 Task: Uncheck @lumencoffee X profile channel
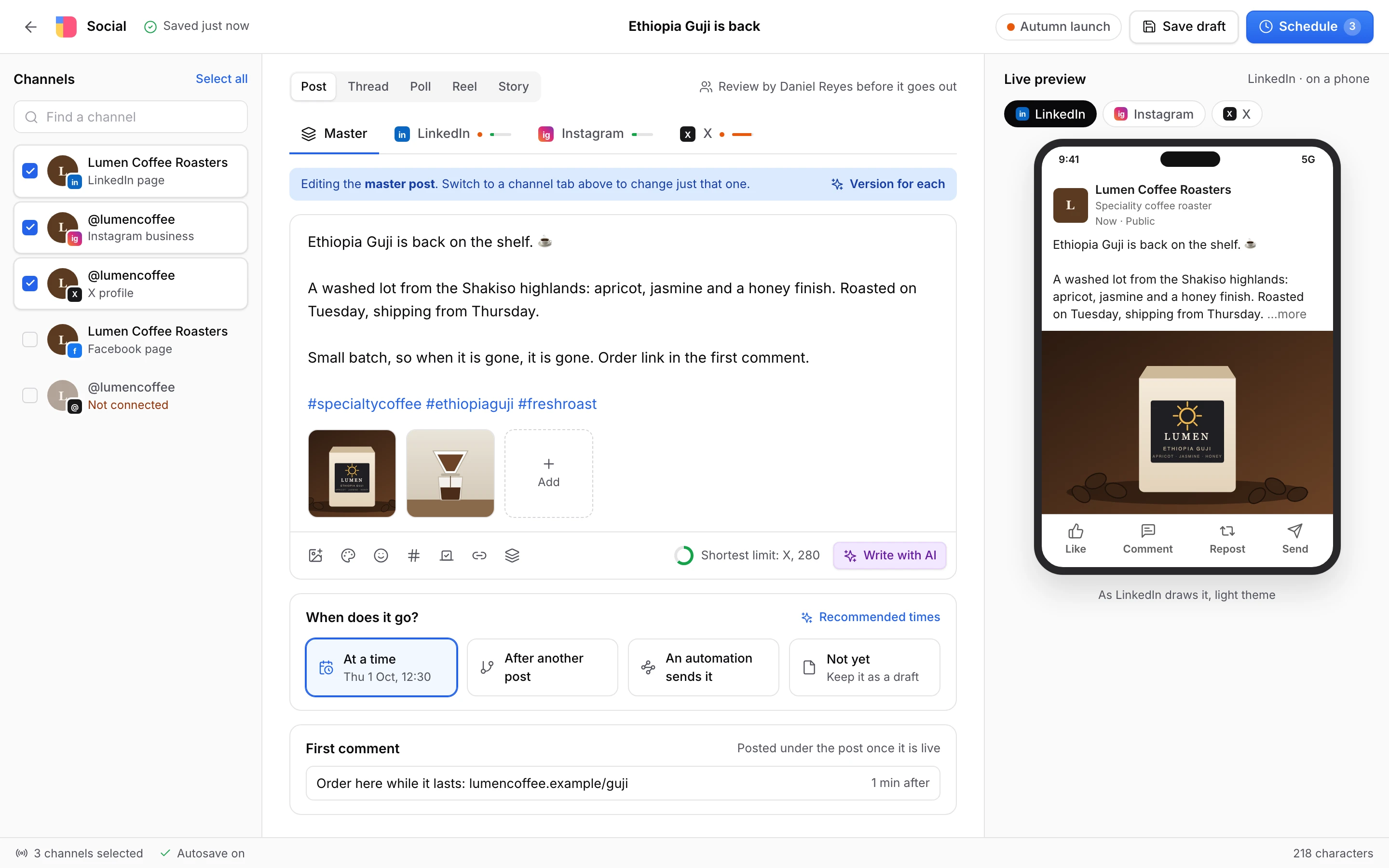(30, 284)
